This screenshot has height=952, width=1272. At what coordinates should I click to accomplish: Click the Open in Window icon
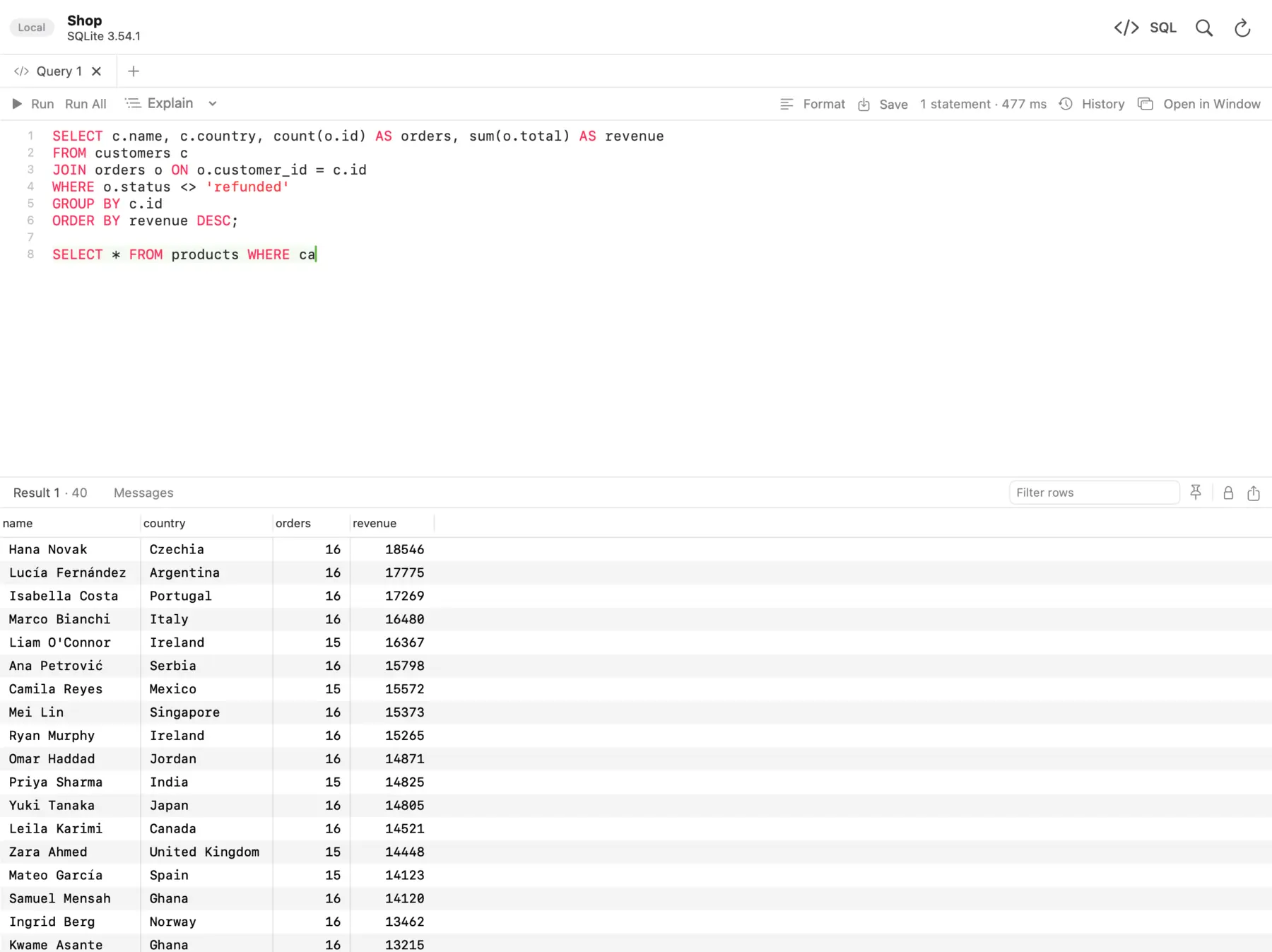1146,104
